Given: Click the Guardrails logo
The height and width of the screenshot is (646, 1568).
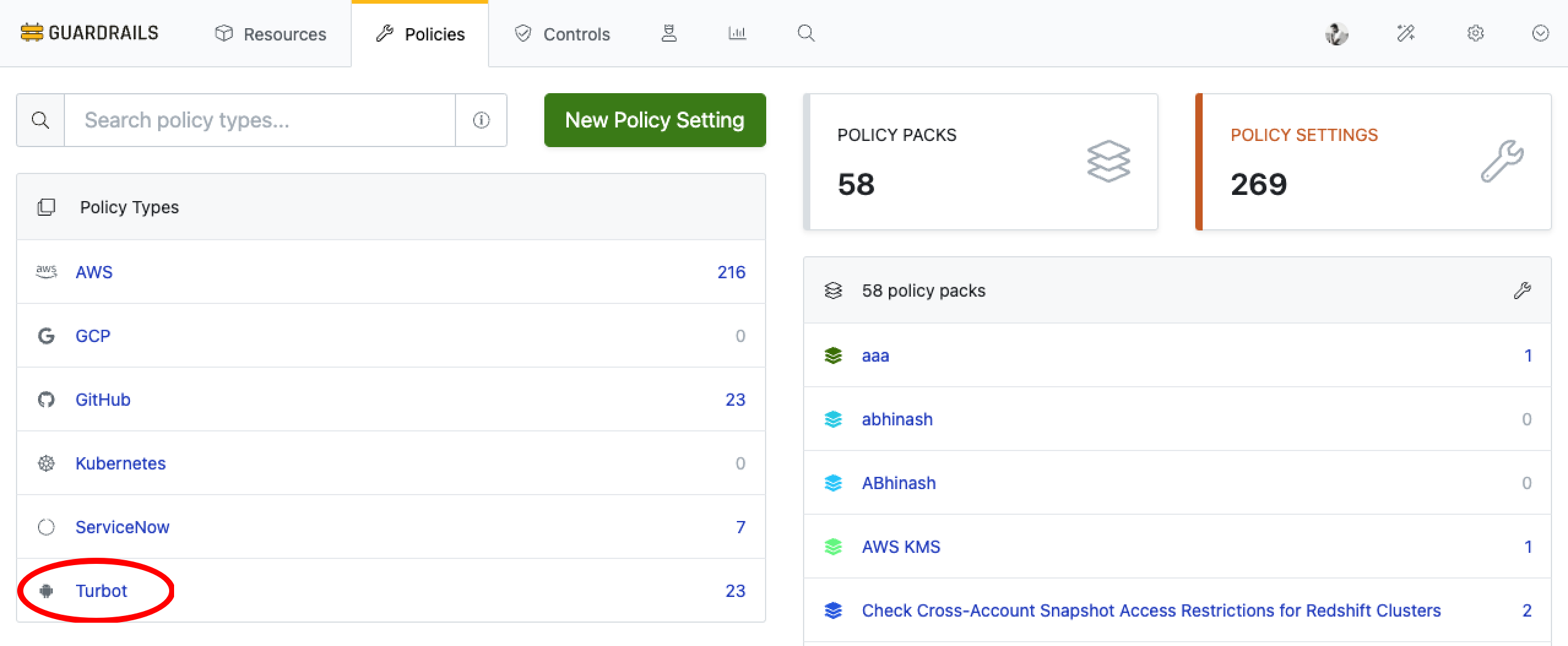Looking at the screenshot, I should point(89,33).
